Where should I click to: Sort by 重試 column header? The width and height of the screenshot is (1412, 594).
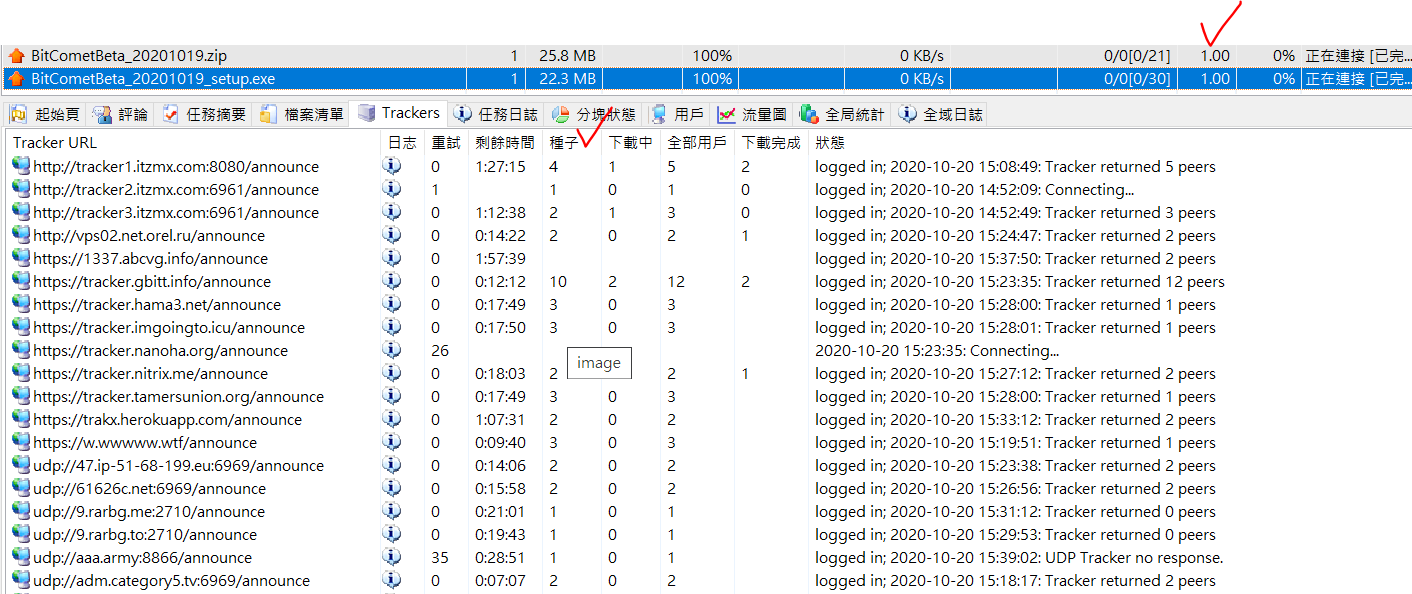pos(446,143)
